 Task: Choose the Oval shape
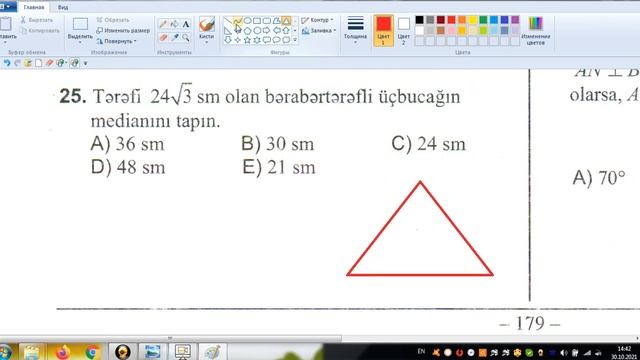click(x=247, y=21)
